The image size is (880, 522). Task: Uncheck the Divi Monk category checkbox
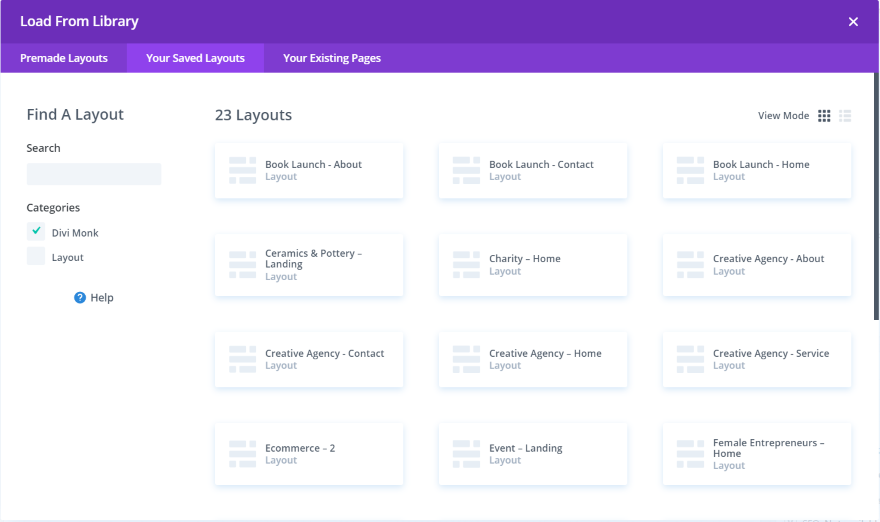point(36,231)
